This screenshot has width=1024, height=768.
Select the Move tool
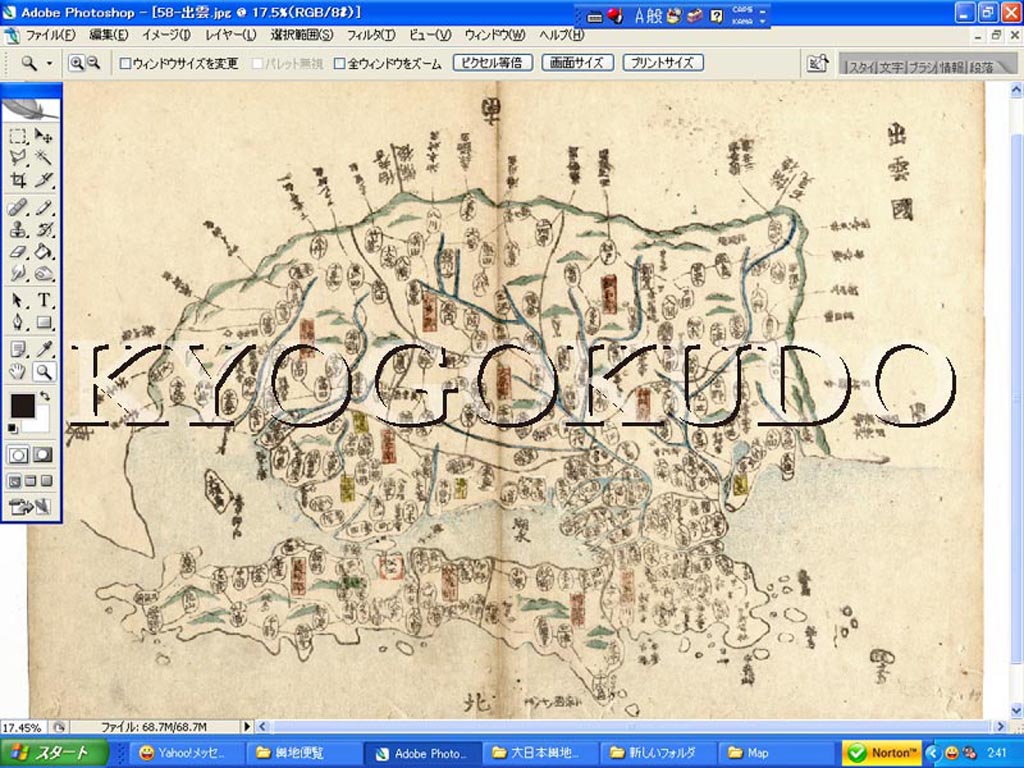tap(43, 136)
